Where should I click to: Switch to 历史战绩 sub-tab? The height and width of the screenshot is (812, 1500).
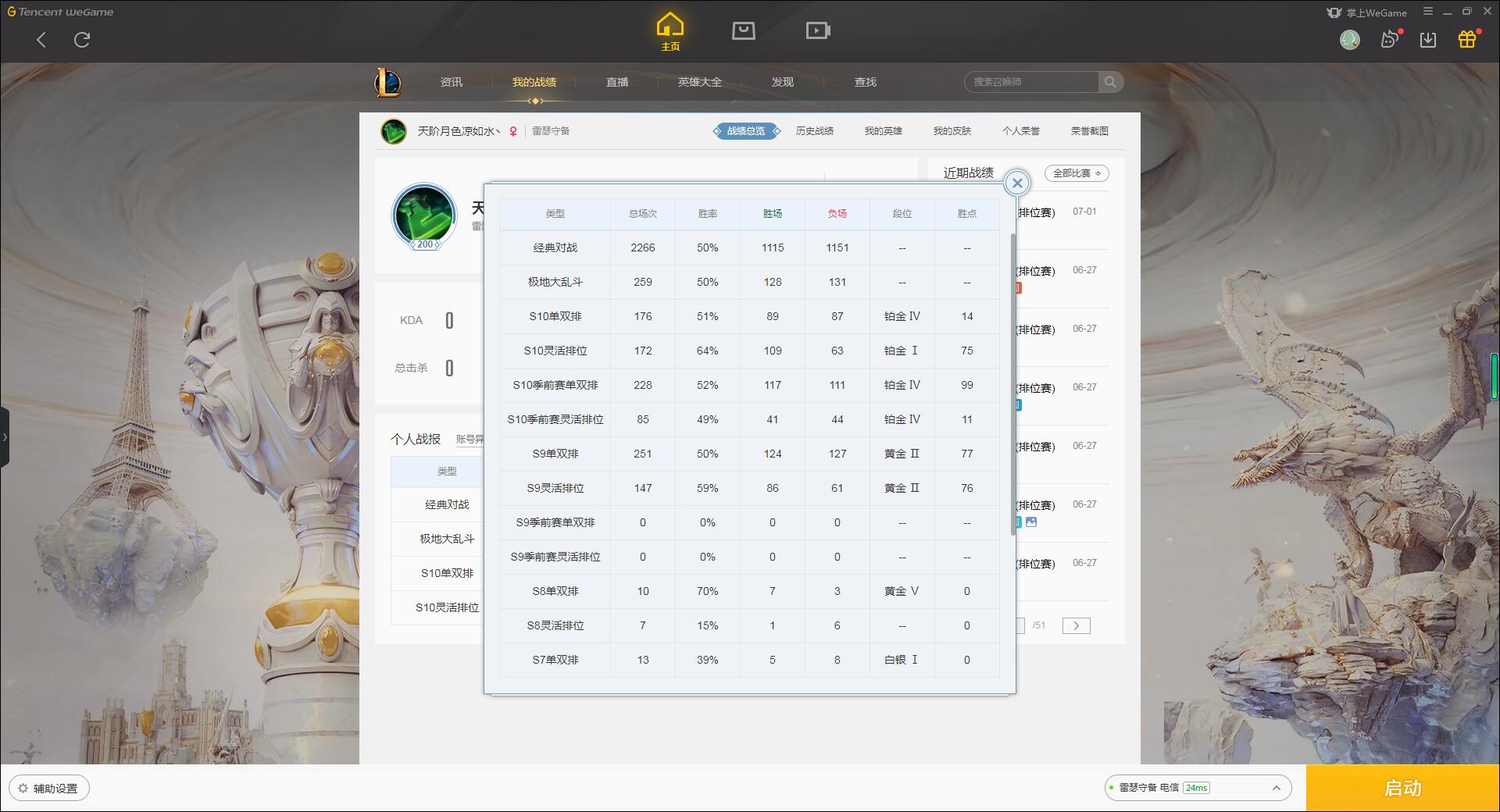(x=815, y=131)
